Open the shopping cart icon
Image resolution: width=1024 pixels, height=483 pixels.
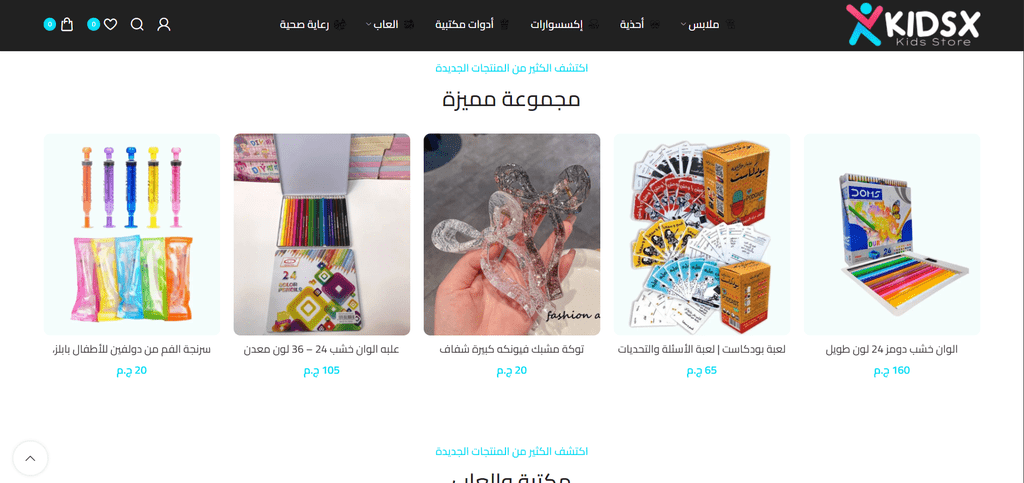tap(67, 25)
